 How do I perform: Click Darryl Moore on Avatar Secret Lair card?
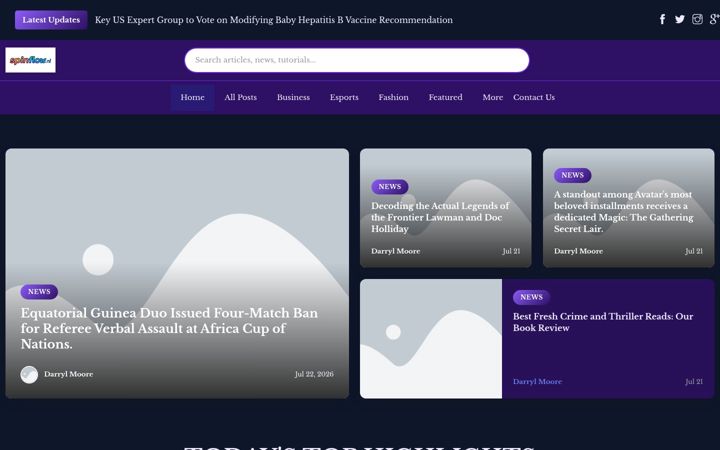pos(578,251)
